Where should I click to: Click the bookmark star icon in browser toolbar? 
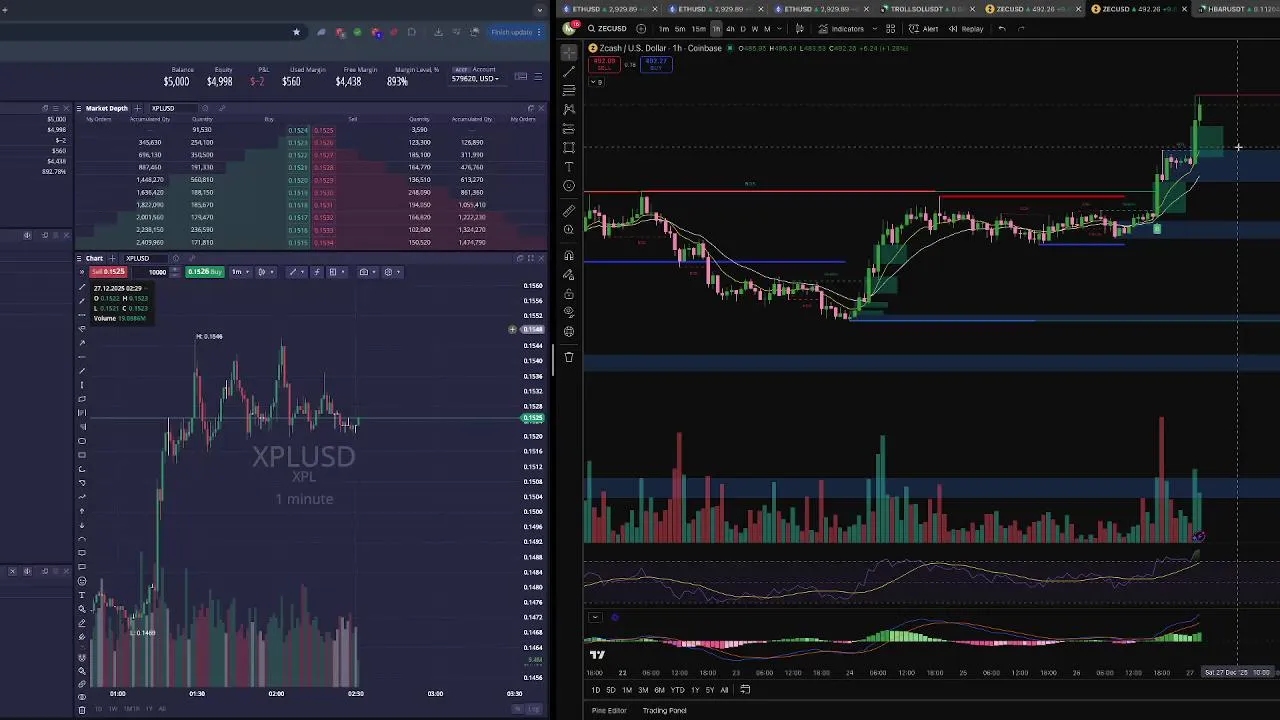[296, 32]
